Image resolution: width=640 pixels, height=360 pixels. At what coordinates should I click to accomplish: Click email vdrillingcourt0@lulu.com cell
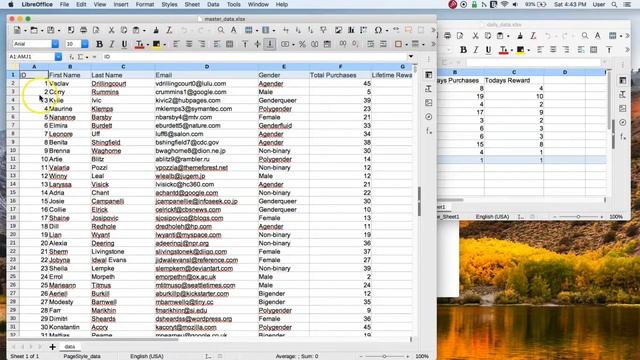206,83
